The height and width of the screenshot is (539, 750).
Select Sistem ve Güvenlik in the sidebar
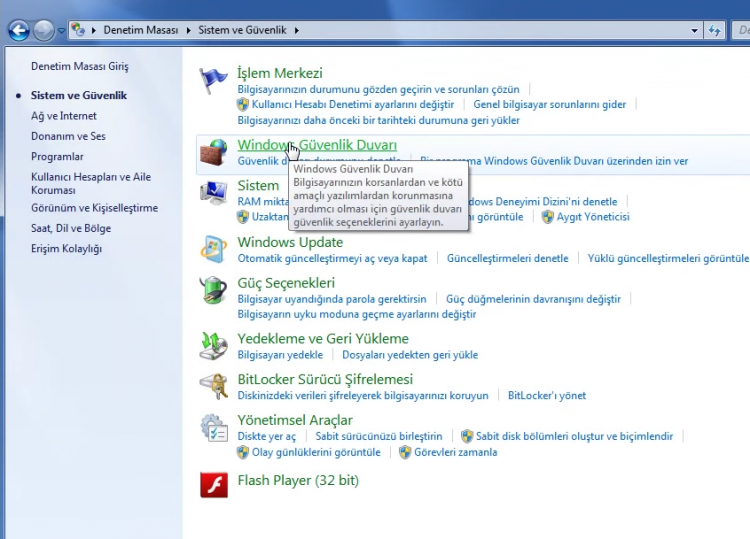click(x=79, y=95)
